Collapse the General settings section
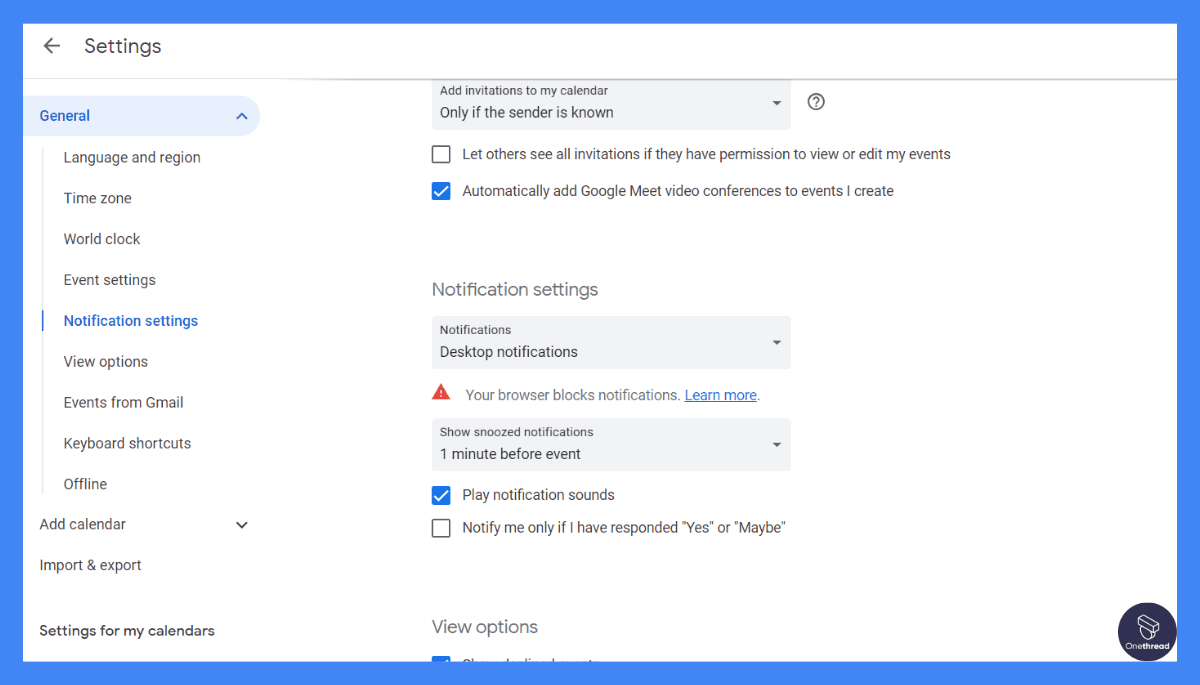The image size is (1200, 685). pos(241,116)
